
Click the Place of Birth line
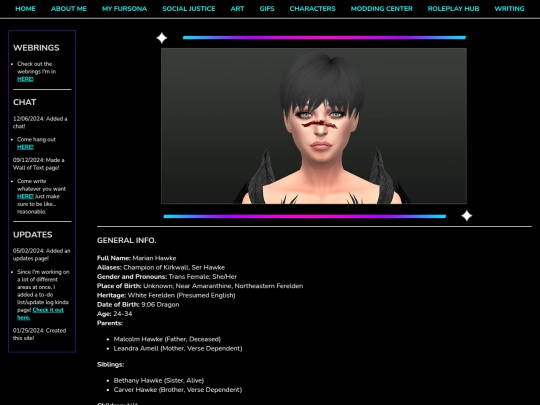click(x=200, y=286)
